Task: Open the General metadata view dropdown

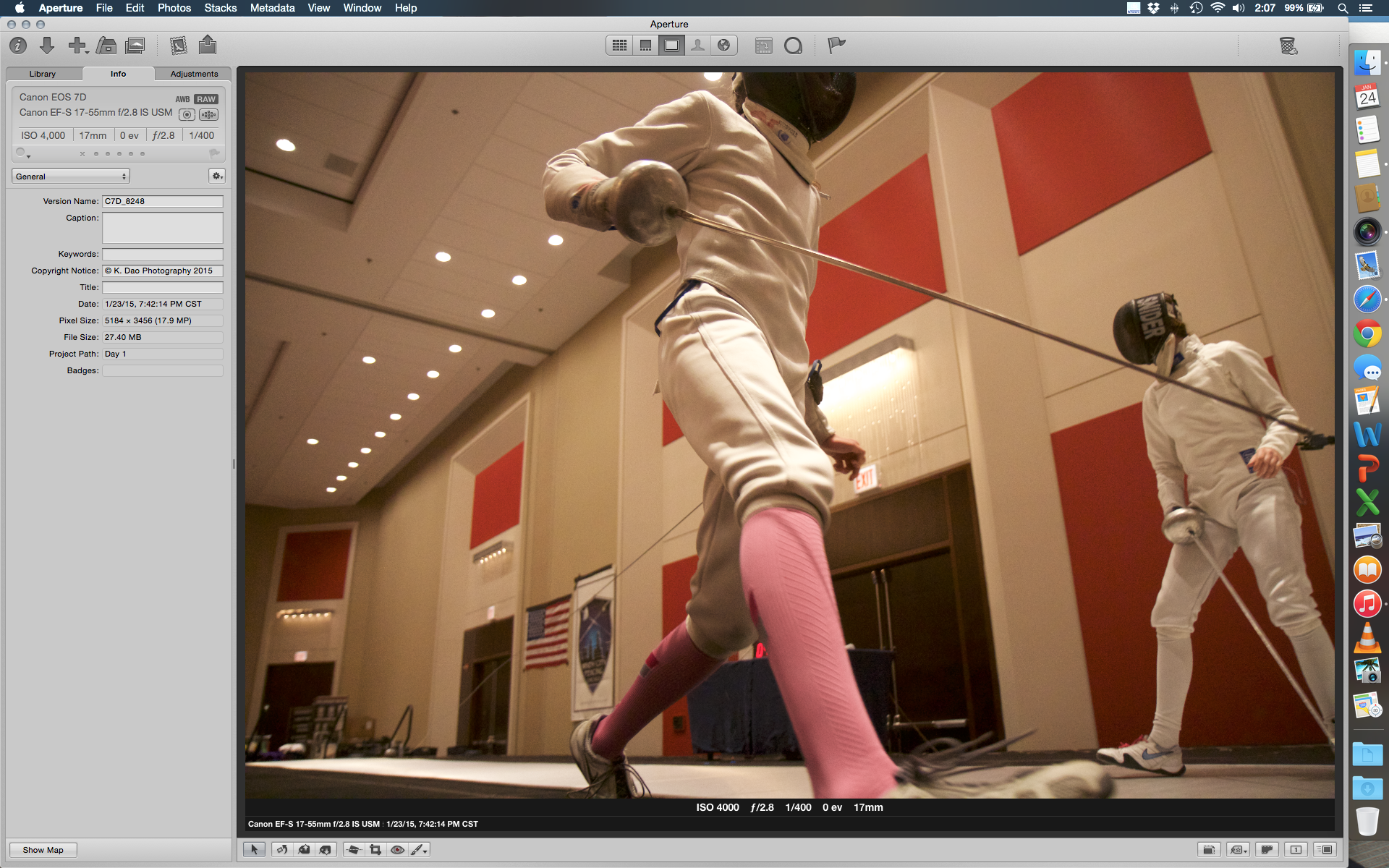Action: coord(71,176)
